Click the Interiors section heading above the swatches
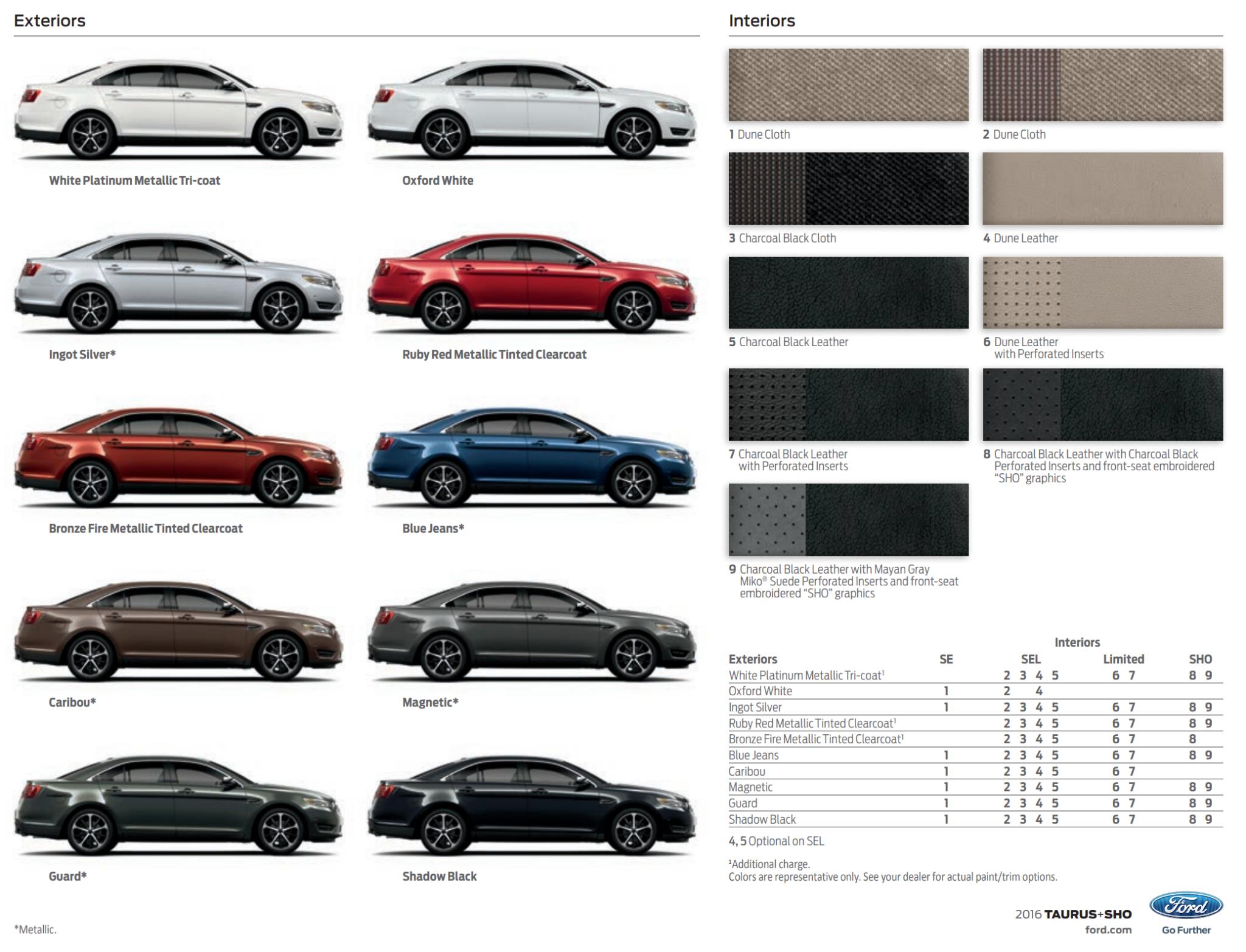The width and height of the screenshot is (1246, 952). [x=762, y=21]
